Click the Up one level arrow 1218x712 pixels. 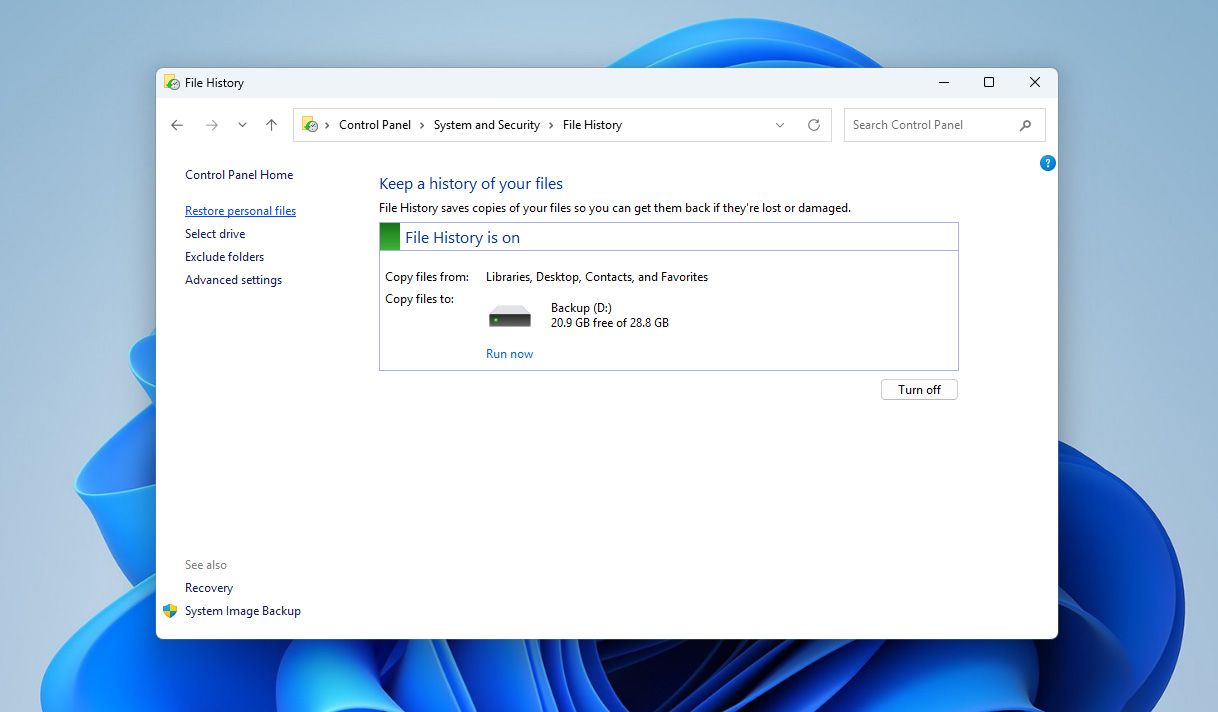pyautogui.click(x=271, y=124)
